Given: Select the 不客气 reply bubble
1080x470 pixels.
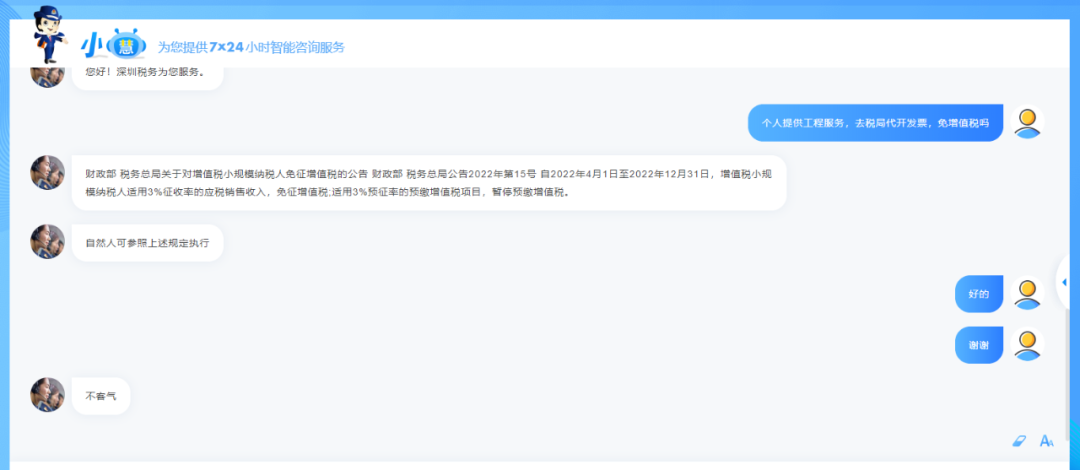Looking at the screenshot, I should point(101,396).
